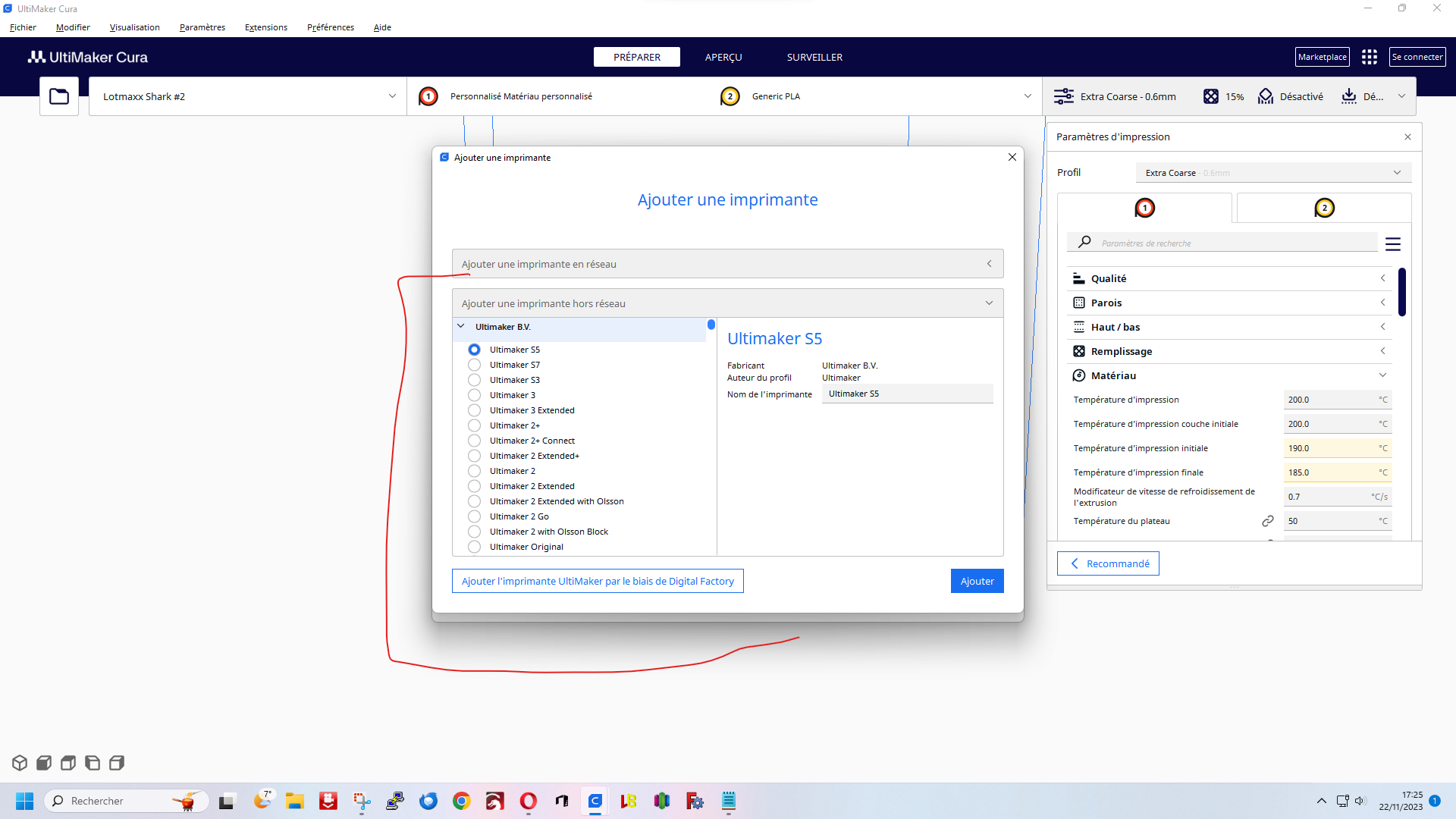Image resolution: width=1456 pixels, height=819 pixels.
Task: Click the settings visibility hamburger menu icon
Action: (1392, 244)
